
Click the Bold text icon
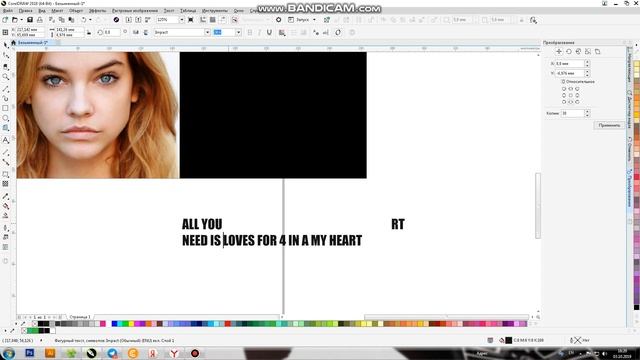pyautogui.click(x=249, y=32)
